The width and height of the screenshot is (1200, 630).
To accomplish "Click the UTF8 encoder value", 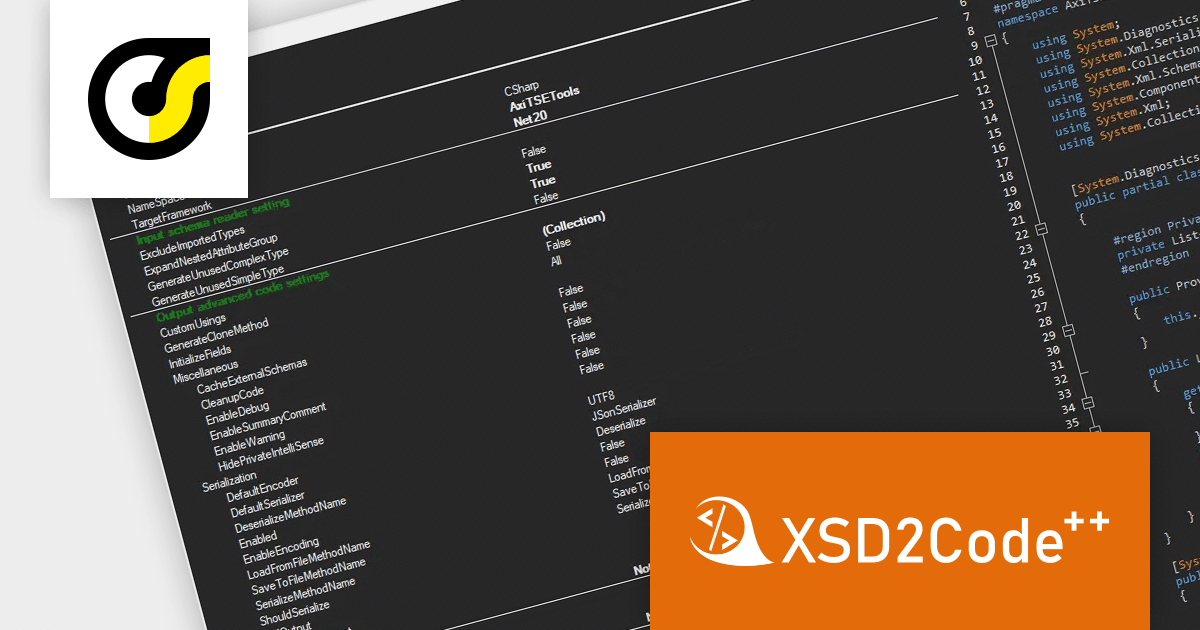I will pos(601,397).
